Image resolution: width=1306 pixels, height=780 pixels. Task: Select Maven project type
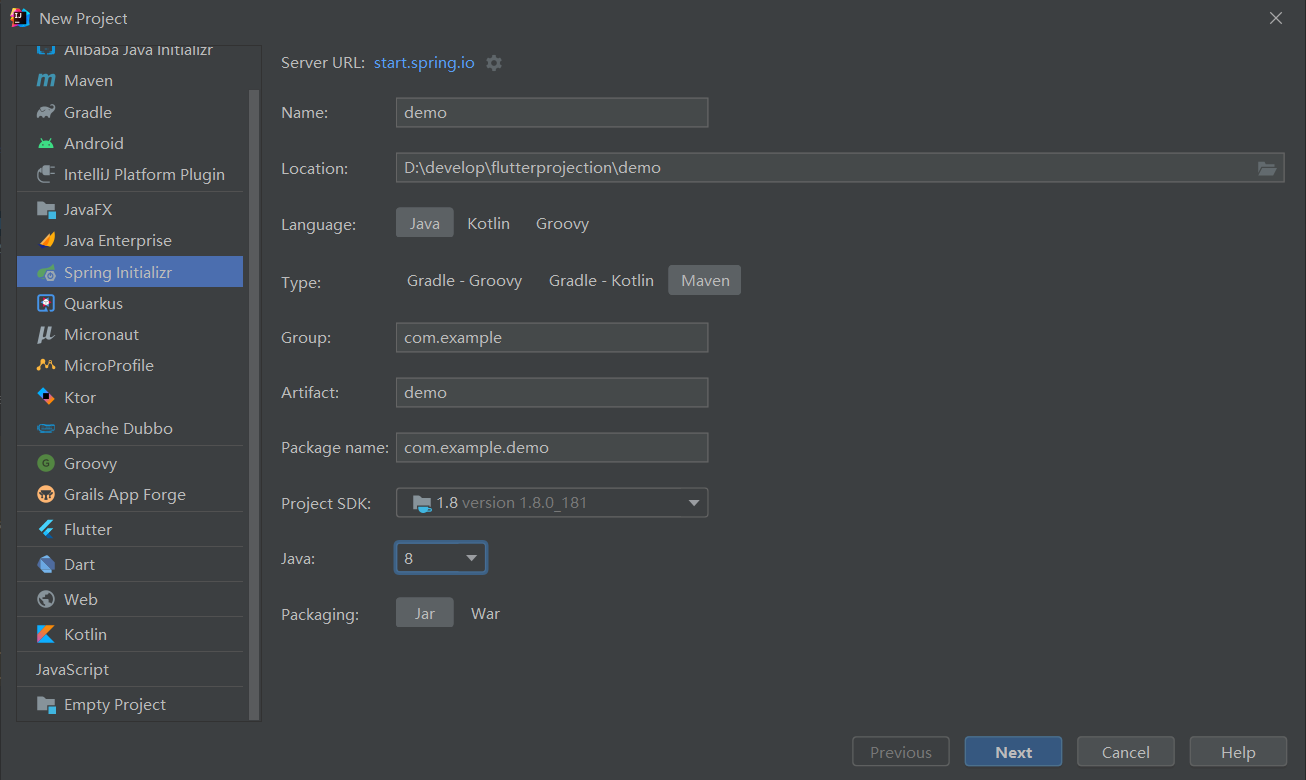[130, 80]
